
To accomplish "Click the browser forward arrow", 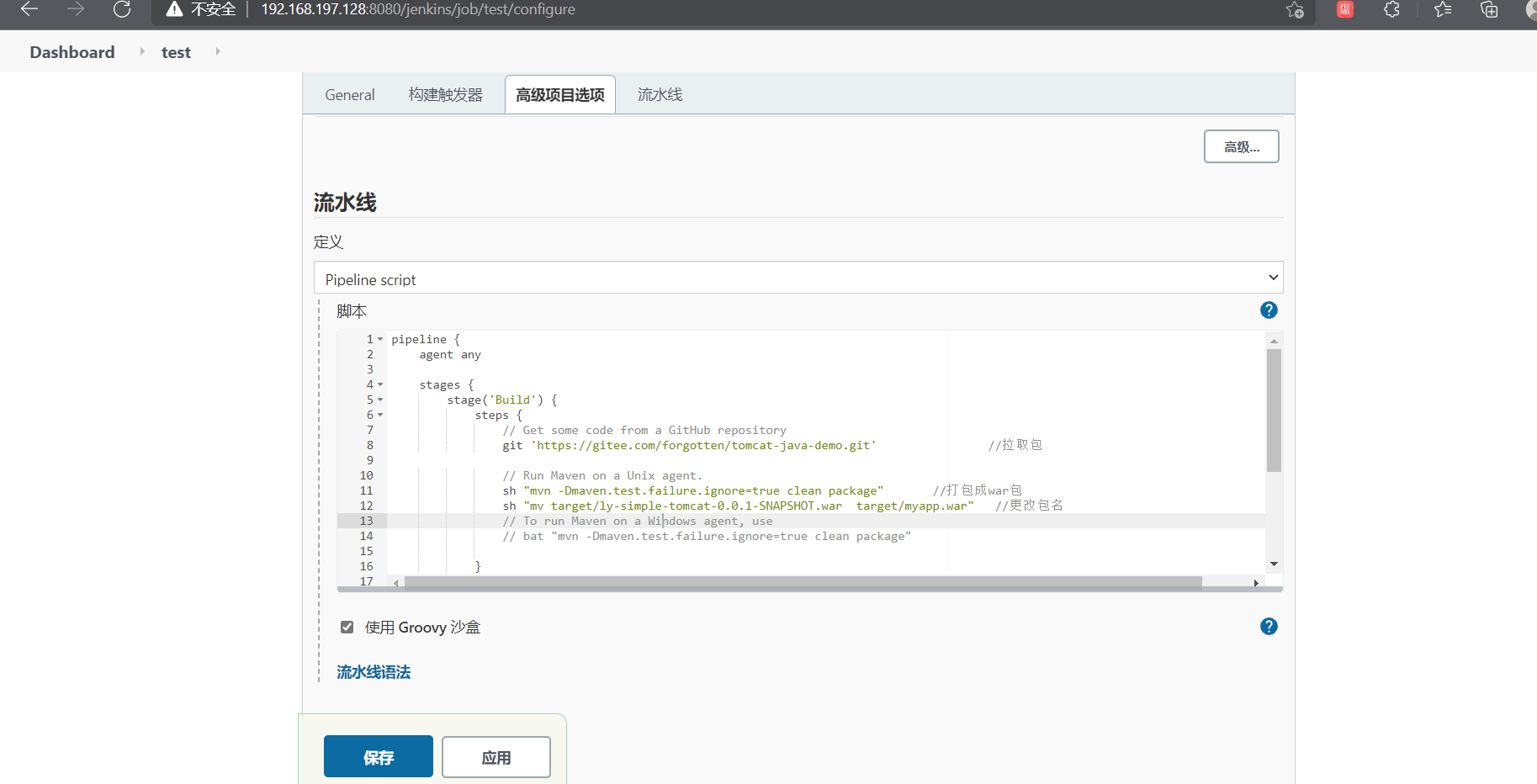I will click(76, 9).
